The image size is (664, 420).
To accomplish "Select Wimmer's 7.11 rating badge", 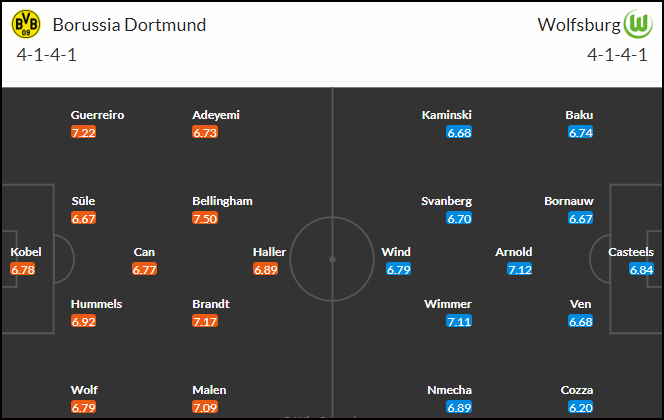I will 459,321.
